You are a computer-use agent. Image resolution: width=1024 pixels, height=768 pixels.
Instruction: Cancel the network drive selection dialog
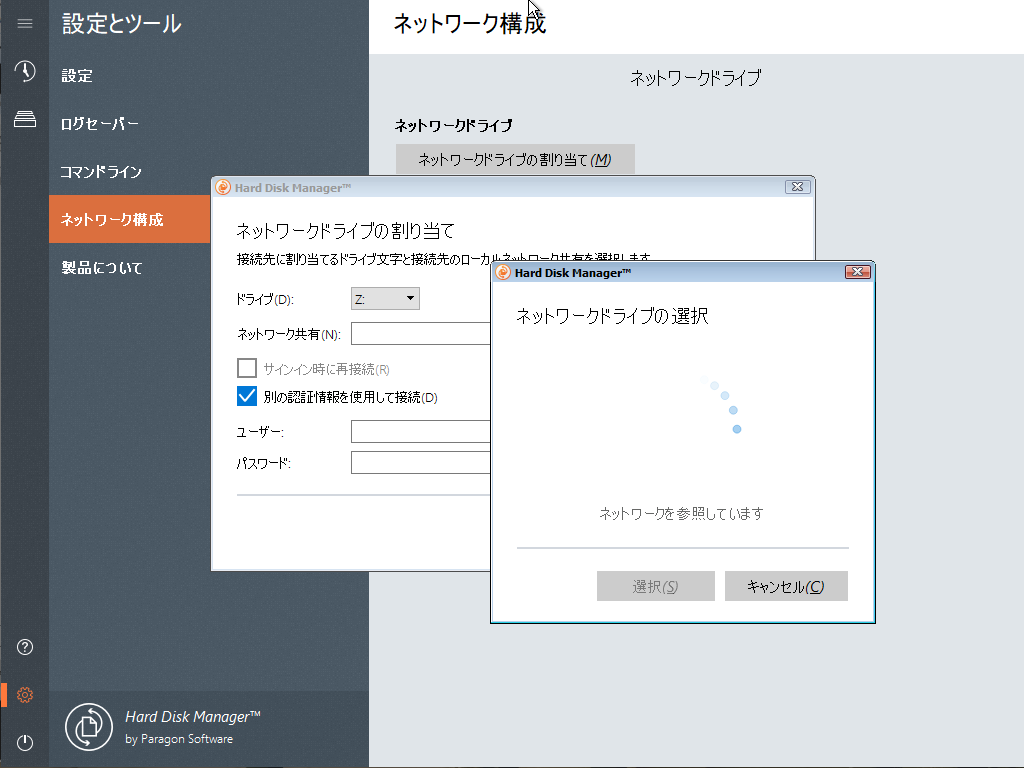[x=786, y=586]
